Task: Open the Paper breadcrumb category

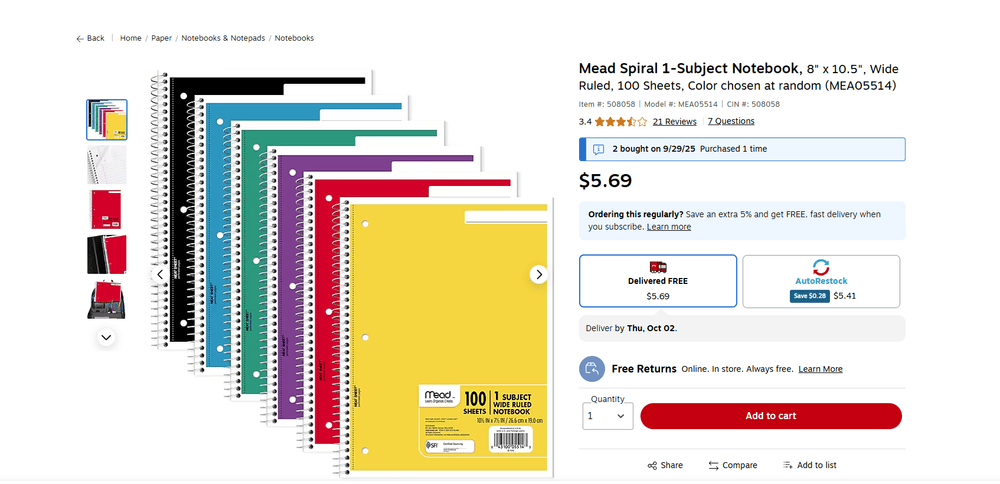Action: [161, 38]
